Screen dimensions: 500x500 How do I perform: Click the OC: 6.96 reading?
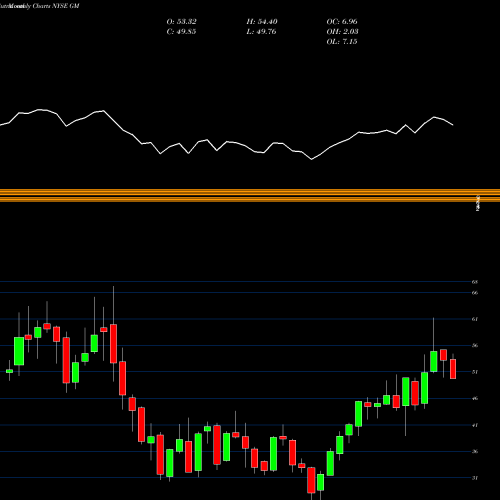point(342,22)
